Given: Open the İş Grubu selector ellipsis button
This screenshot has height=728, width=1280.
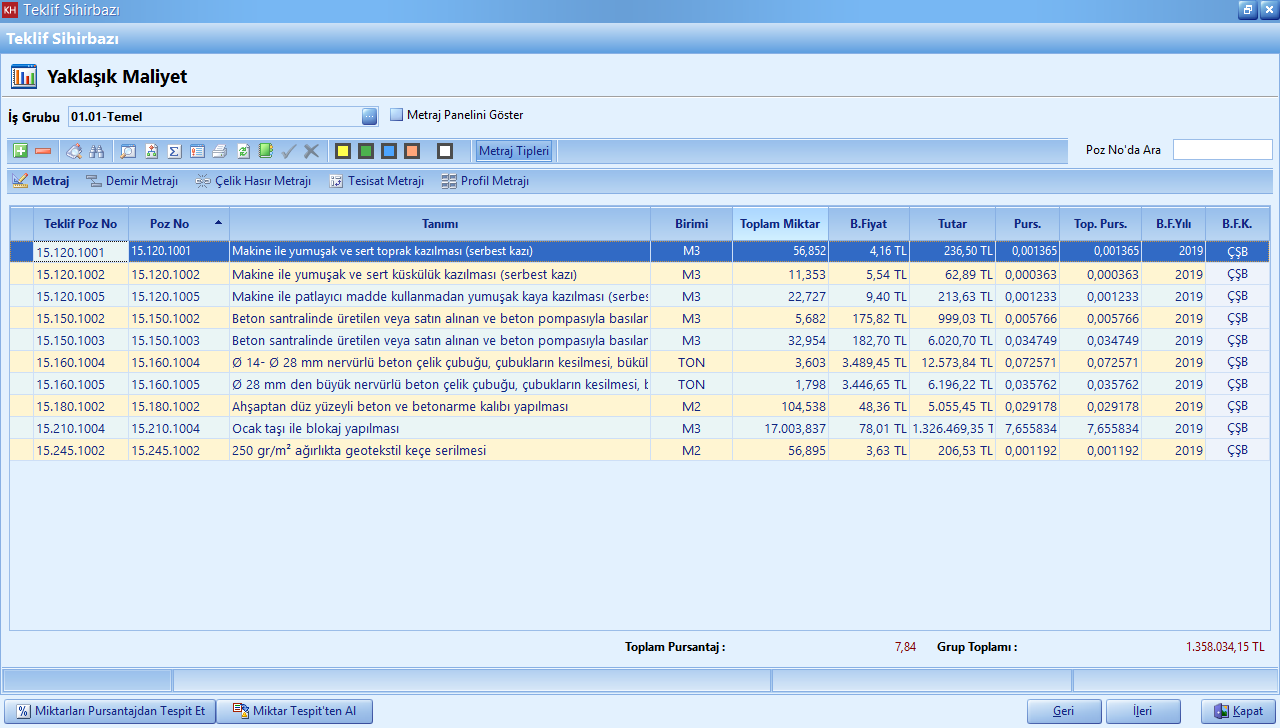Looking at the screenshot, I should pos(369,116).
